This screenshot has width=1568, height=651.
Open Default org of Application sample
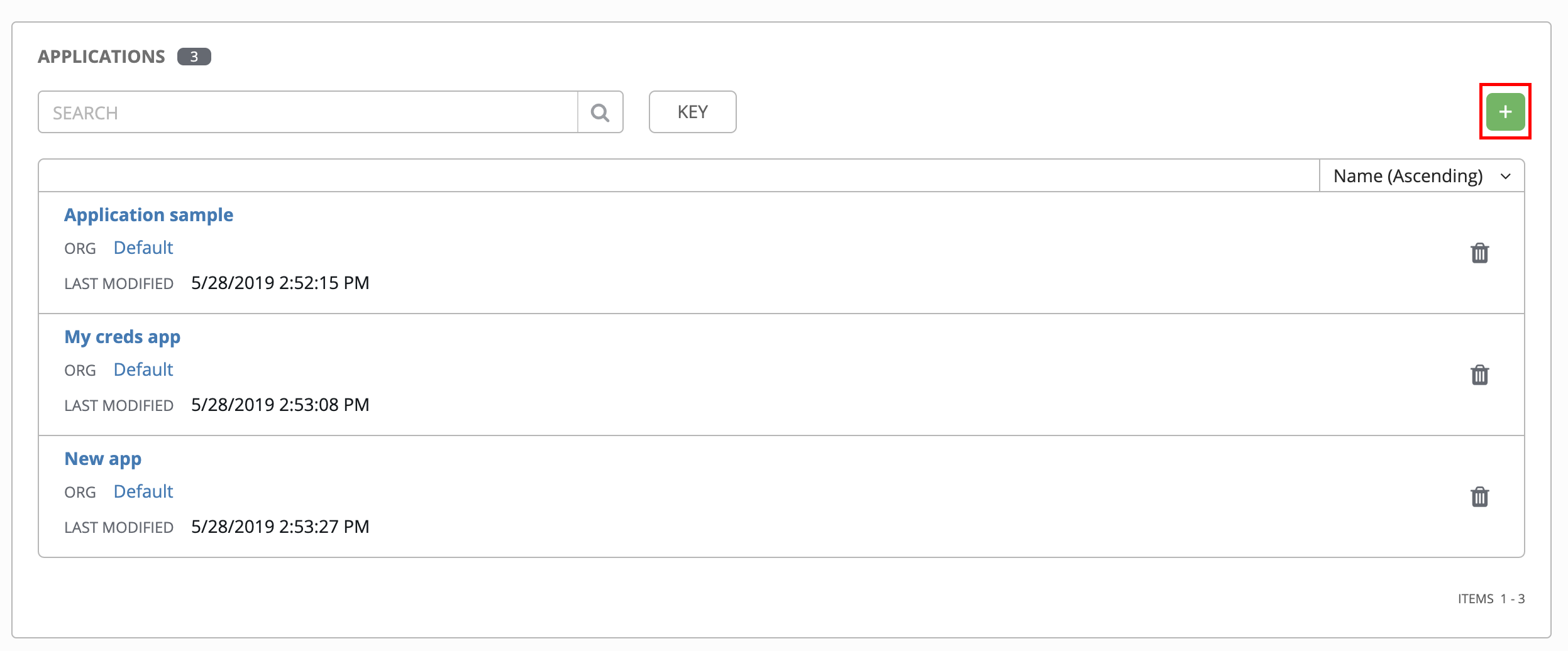point(143,248)
